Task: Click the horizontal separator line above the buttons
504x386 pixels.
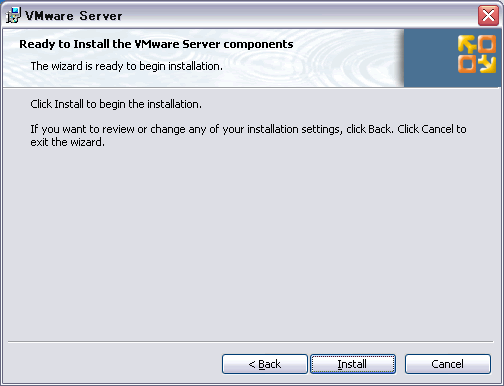Action: (250, 341)
